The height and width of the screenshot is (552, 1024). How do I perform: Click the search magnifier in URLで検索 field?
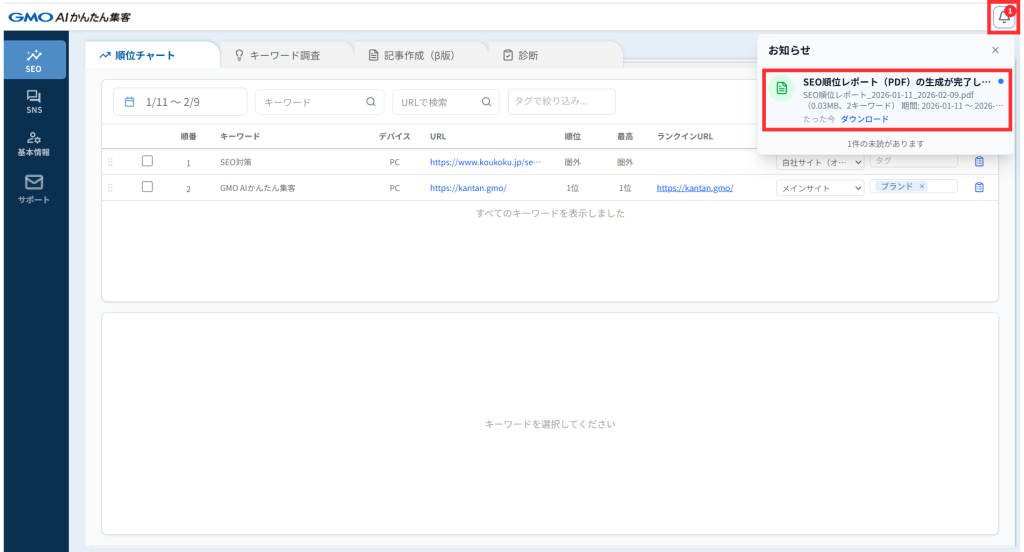(486, 101)
